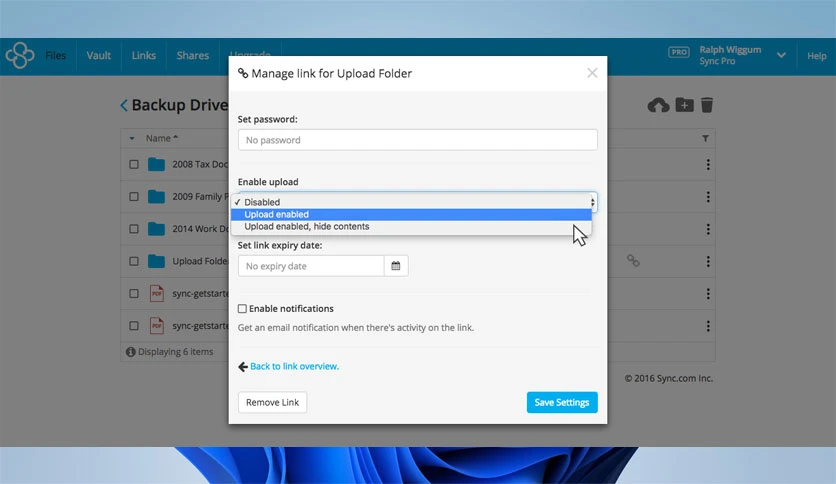Tick the Upload Folder checkbox

134,261
